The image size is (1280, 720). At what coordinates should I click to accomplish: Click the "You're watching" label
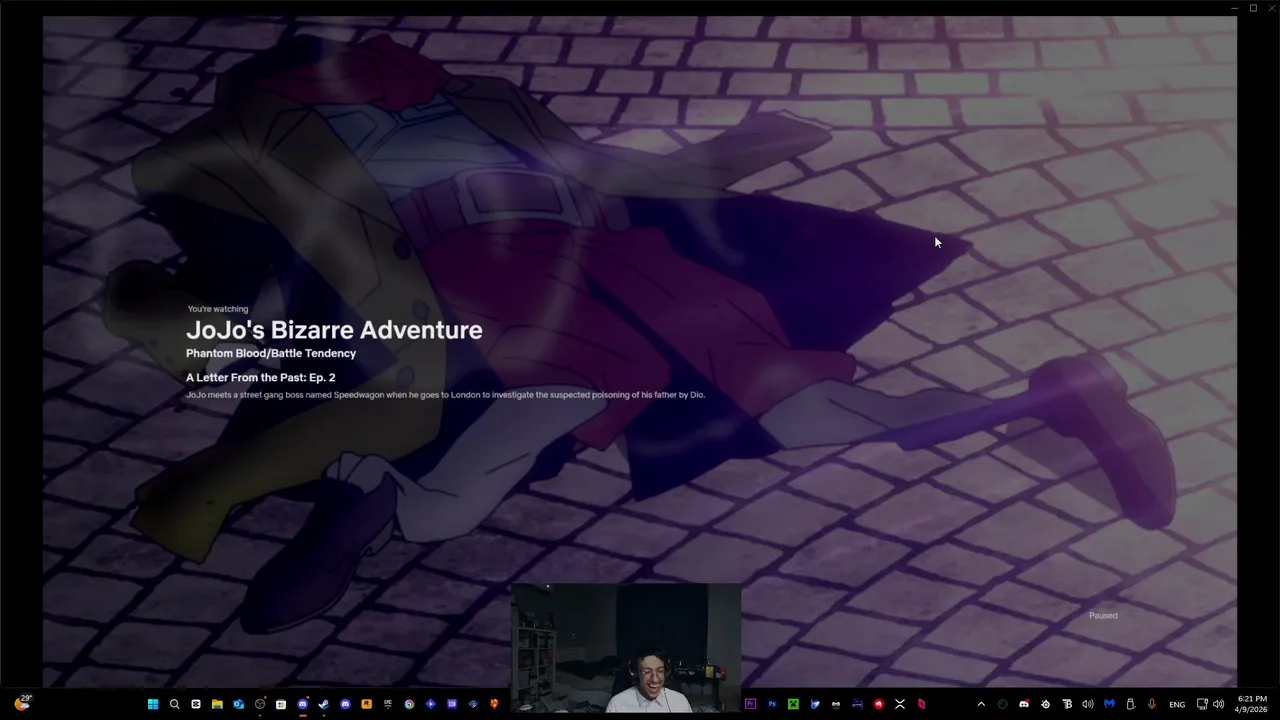coord(218,309)
